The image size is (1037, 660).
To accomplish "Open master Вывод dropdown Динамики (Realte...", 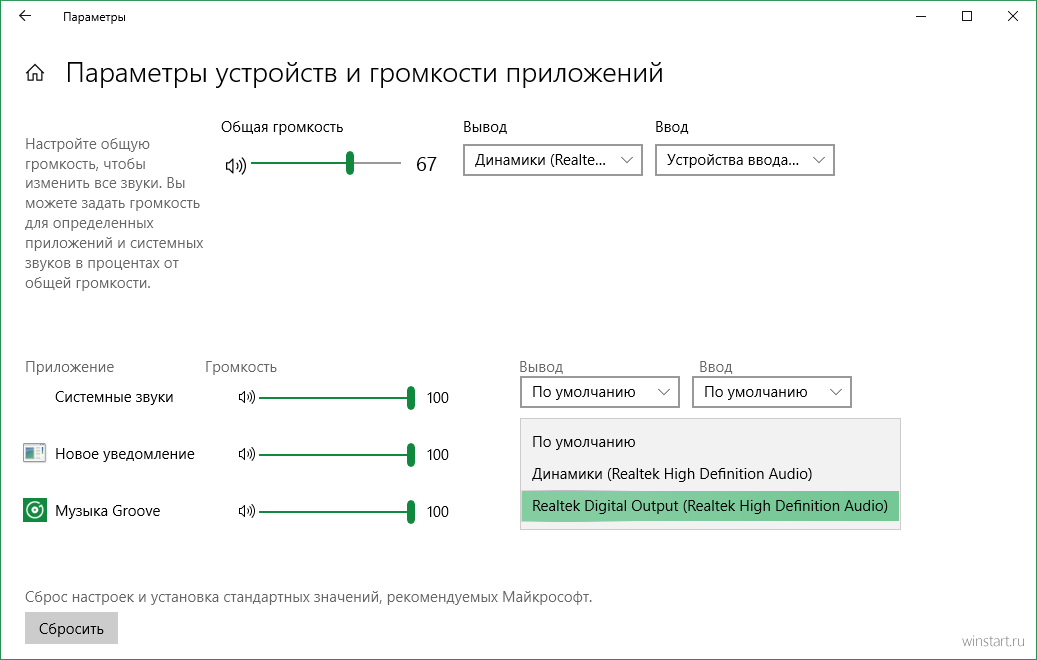I will point(553,160).
